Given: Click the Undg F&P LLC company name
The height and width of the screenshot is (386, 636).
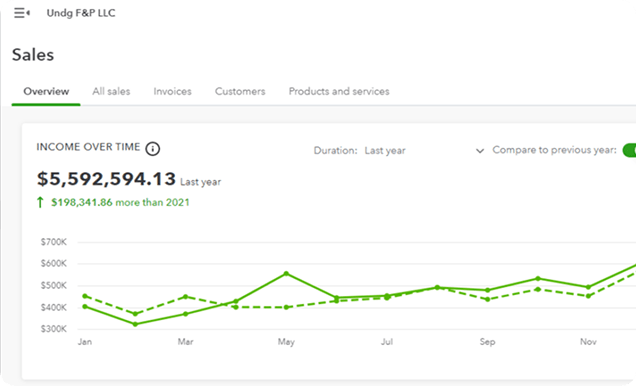Looking at the screenshot, I should pyautogui.click(x=81, y=13).
